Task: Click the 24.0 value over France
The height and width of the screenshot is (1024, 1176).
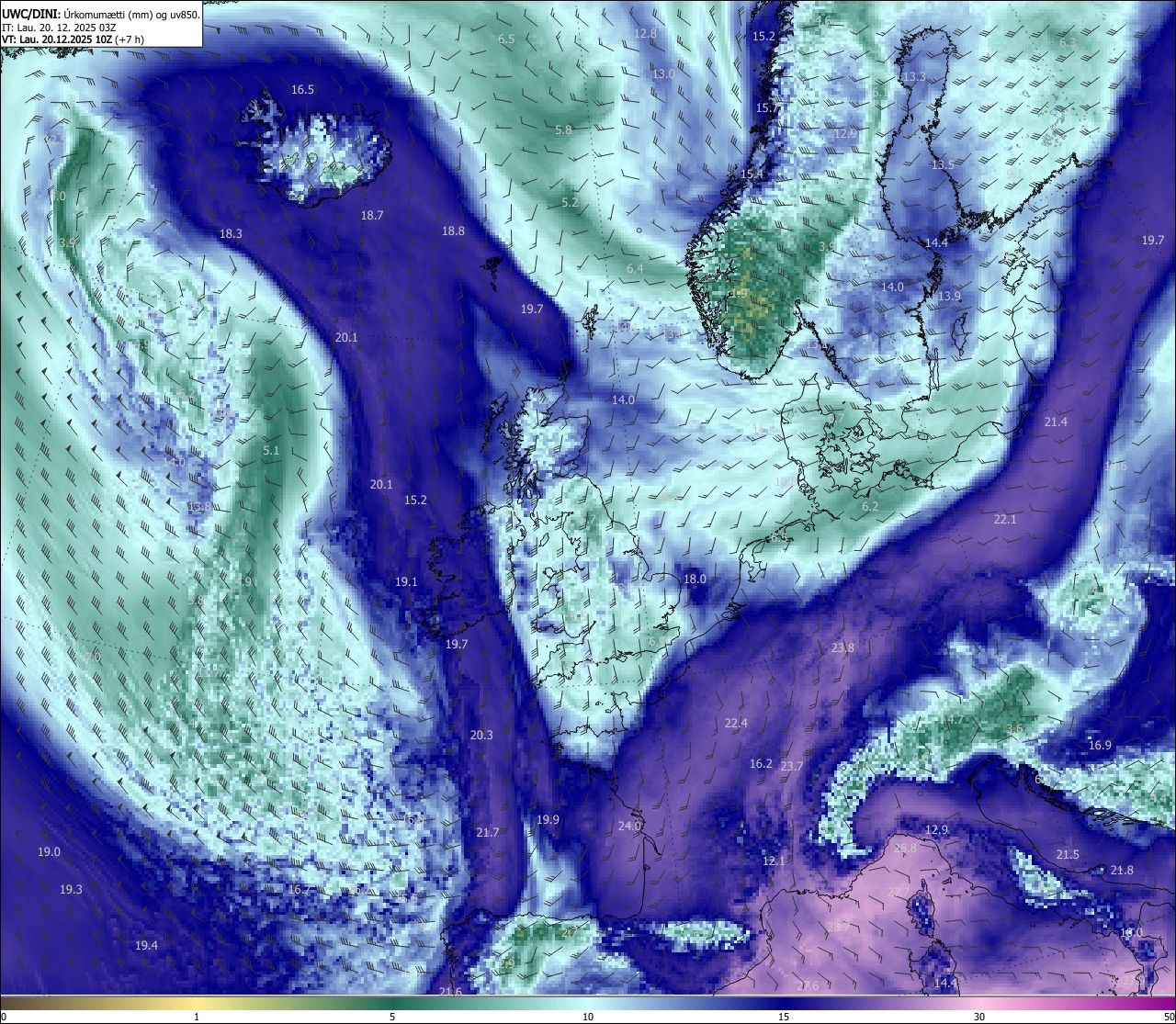Action: [629, 827]
